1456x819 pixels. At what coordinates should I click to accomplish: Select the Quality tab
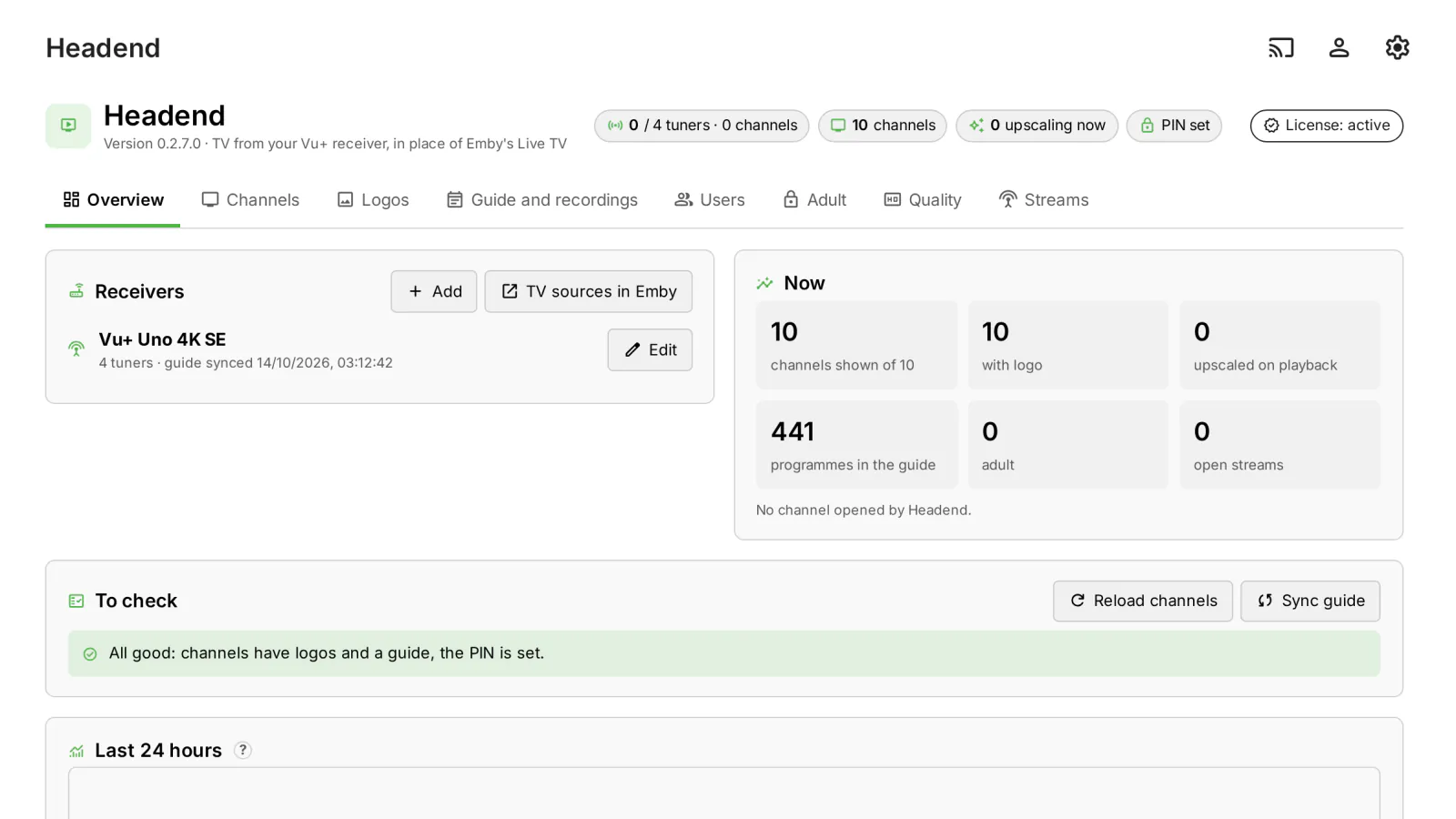tap(923, 200)
